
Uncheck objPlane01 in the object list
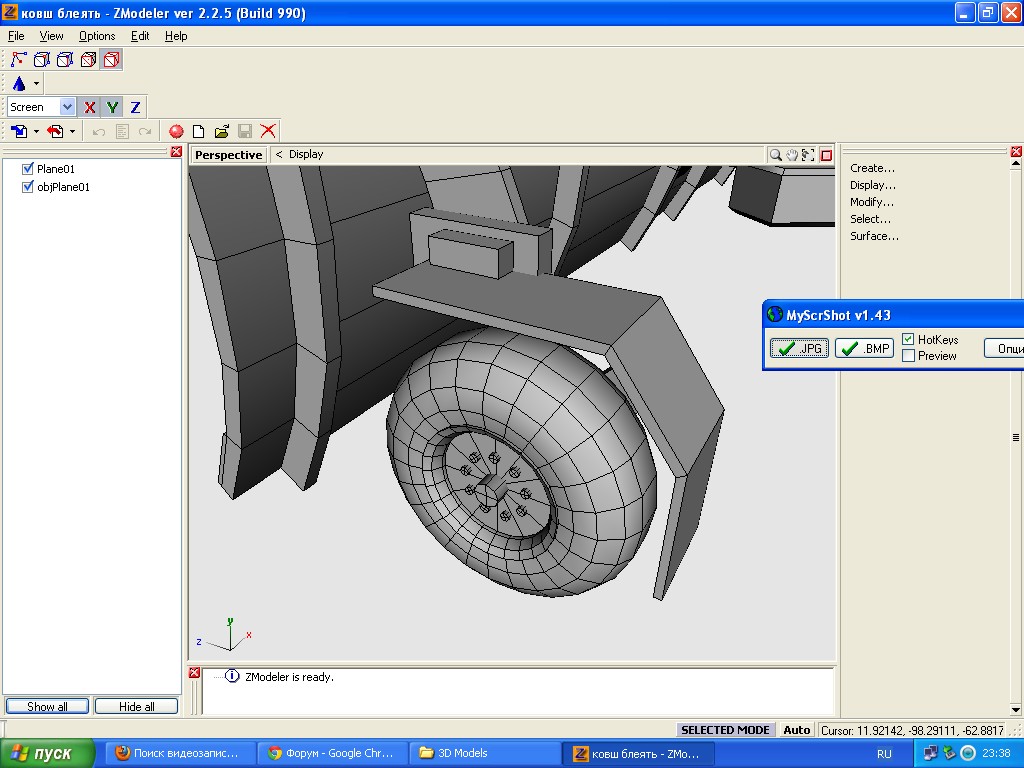click(x=28, y=187)
